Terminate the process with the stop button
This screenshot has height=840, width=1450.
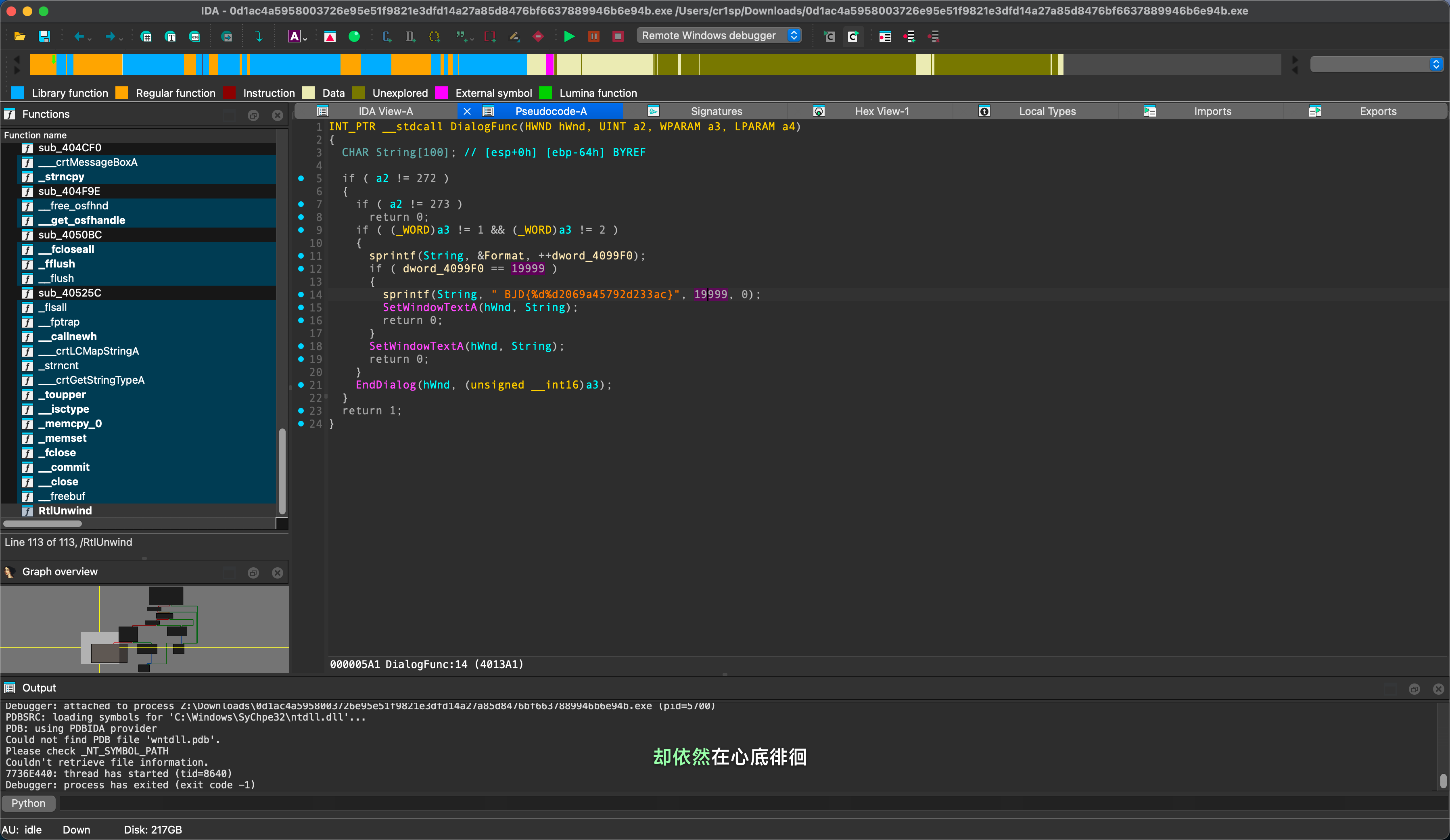coord(618,36)
